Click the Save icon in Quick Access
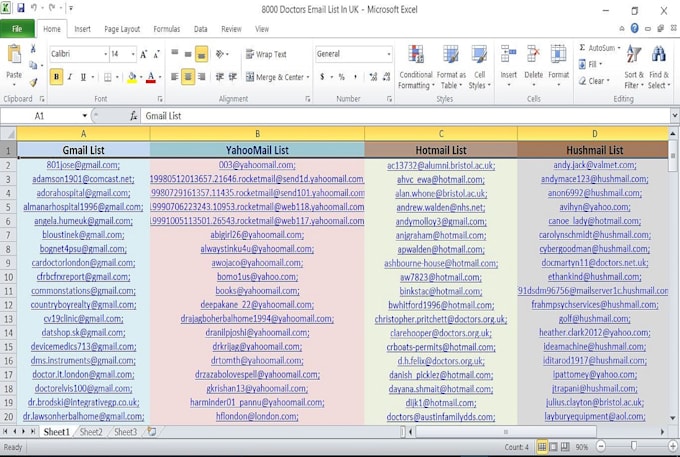The width and height of the screenshot is (680, 457). (21, 8)
